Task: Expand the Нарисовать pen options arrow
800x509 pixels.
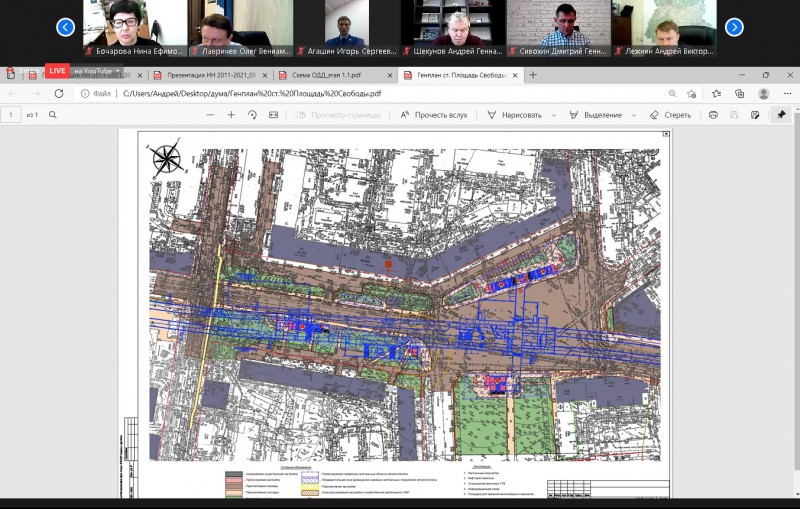Action: [x=554, y=115]
